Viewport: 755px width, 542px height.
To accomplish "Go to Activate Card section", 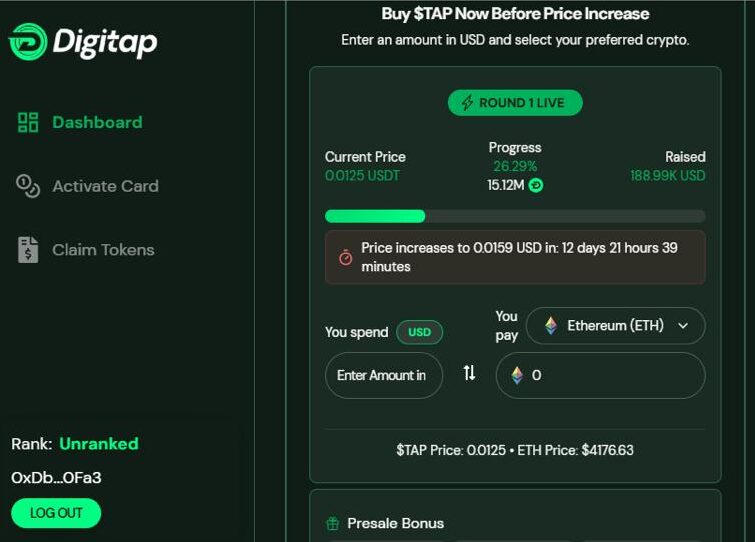I will 87,186.
